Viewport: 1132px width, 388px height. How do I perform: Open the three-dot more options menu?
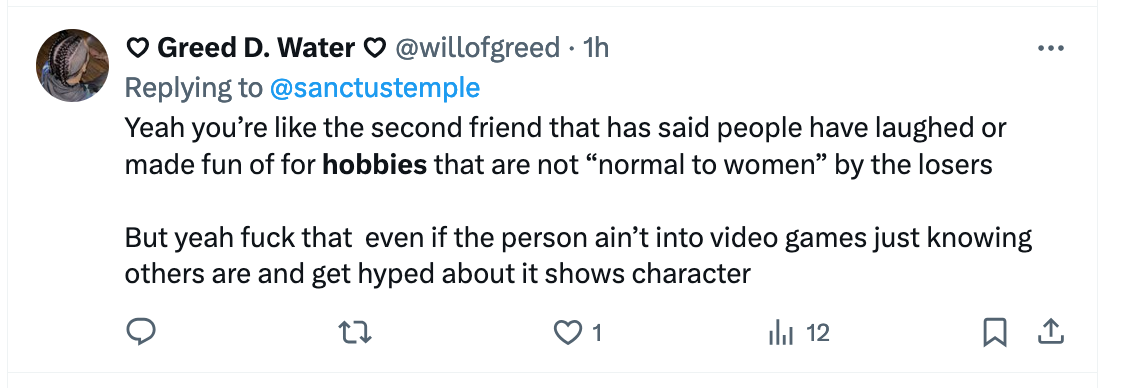(x=1050, y=48)
